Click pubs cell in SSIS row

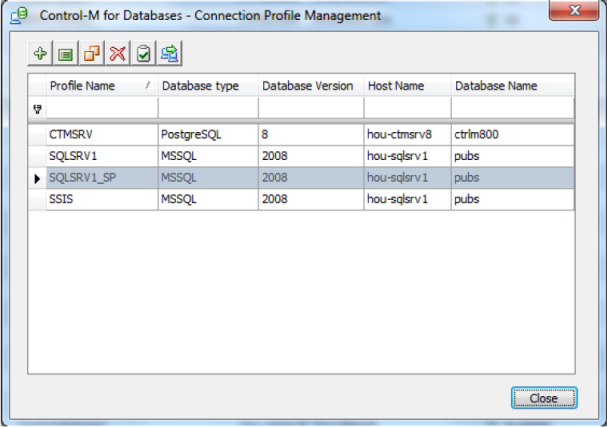513,199
